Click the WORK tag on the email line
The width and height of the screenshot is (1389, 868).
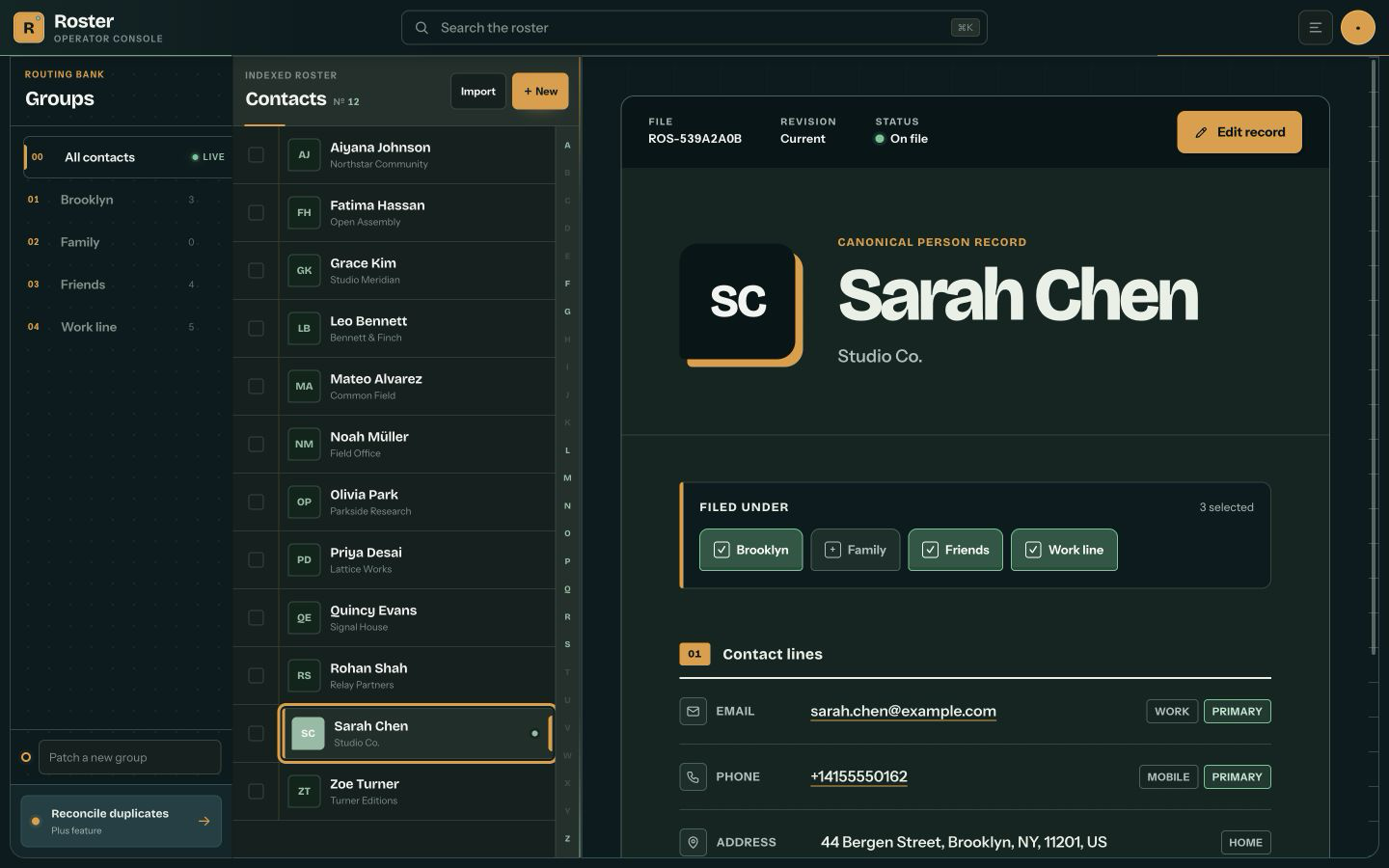tap(1172, 712)
